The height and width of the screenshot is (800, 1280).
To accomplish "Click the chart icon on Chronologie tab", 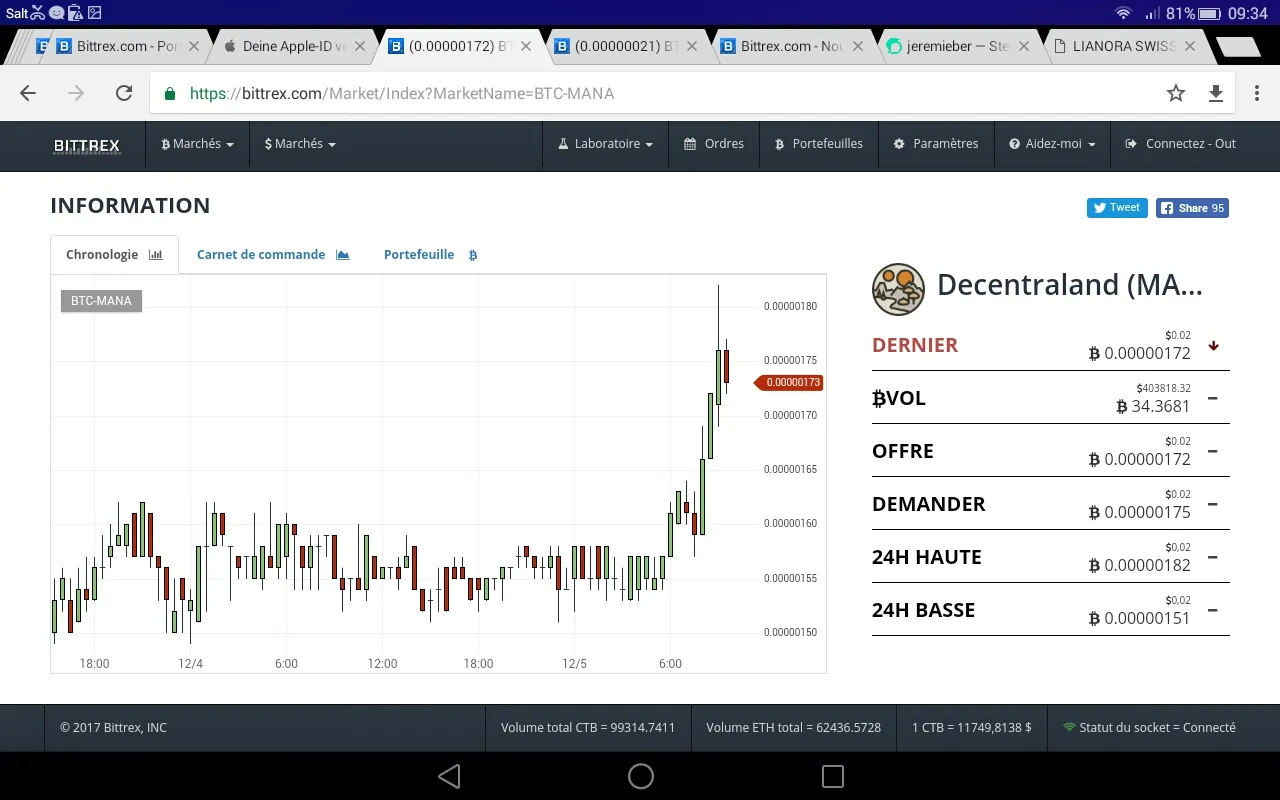I will (x=155, y=255).
